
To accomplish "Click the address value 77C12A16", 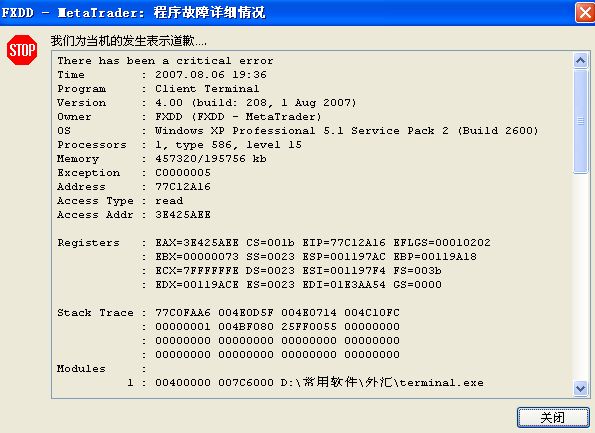I will point(183,187).
